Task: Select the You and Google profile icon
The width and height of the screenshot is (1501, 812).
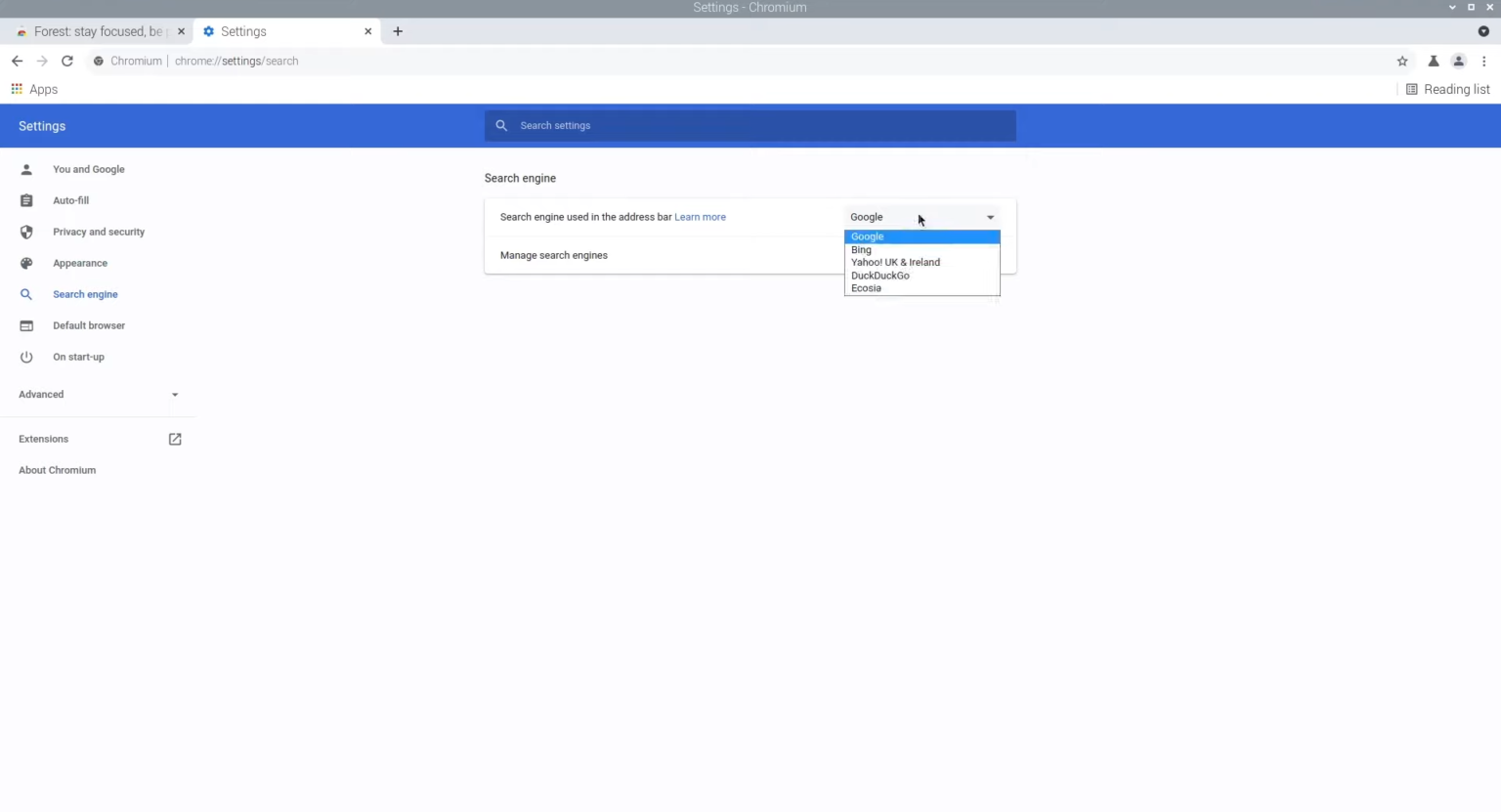Action: (26, 169)
